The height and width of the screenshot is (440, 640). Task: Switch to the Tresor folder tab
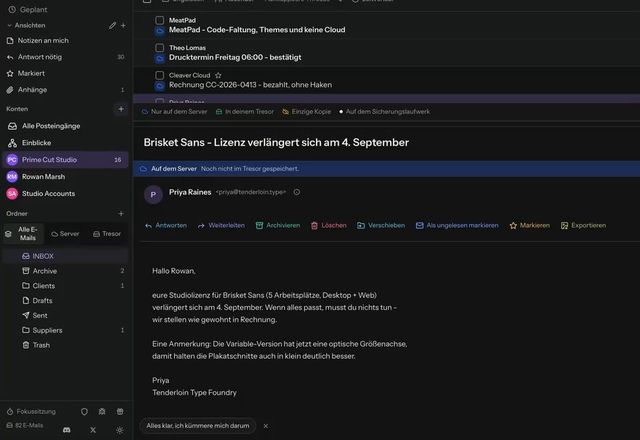(x=107, y=234)
